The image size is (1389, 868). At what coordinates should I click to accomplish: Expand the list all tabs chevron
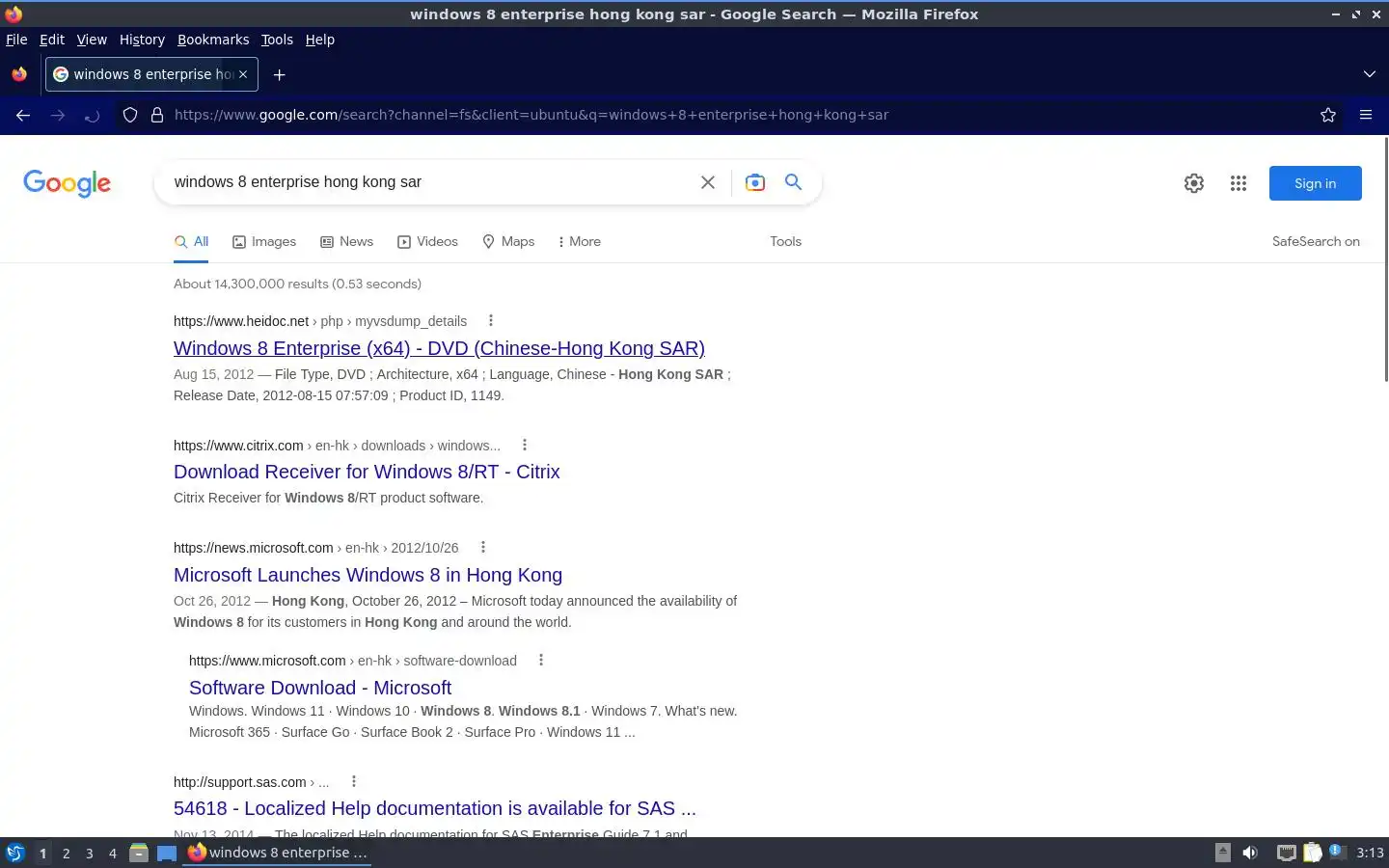click(x=1369, y=74)
